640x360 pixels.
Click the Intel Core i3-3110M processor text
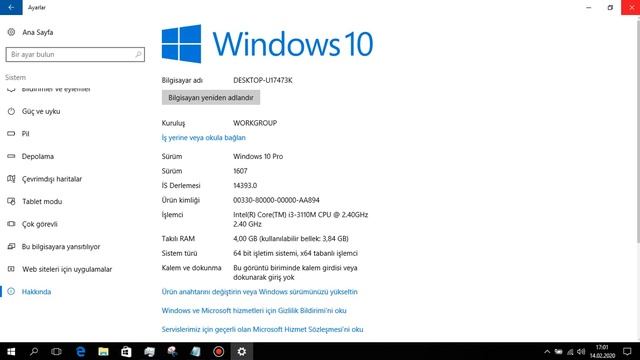coord(300,219)
